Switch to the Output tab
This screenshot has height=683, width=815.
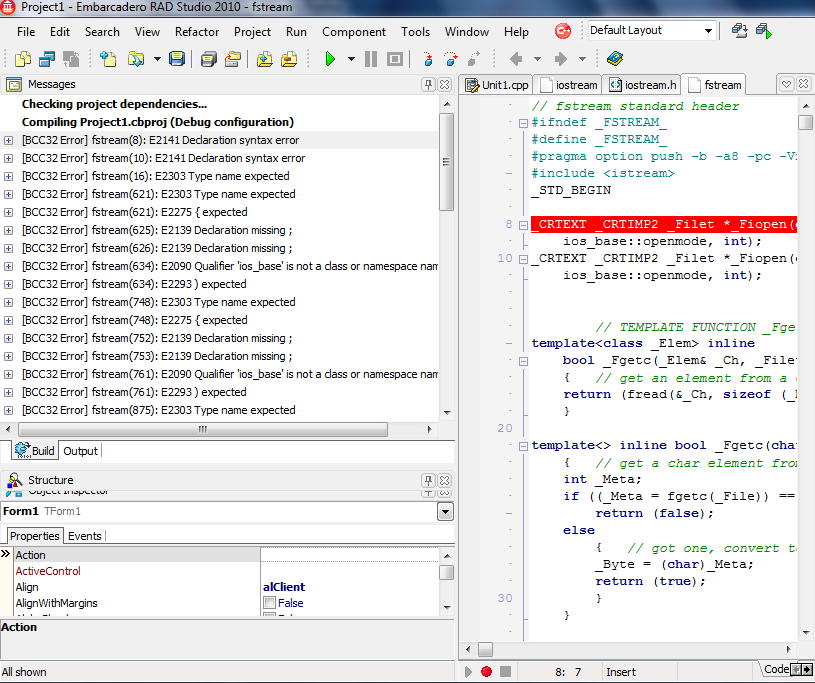click(81, 451)
